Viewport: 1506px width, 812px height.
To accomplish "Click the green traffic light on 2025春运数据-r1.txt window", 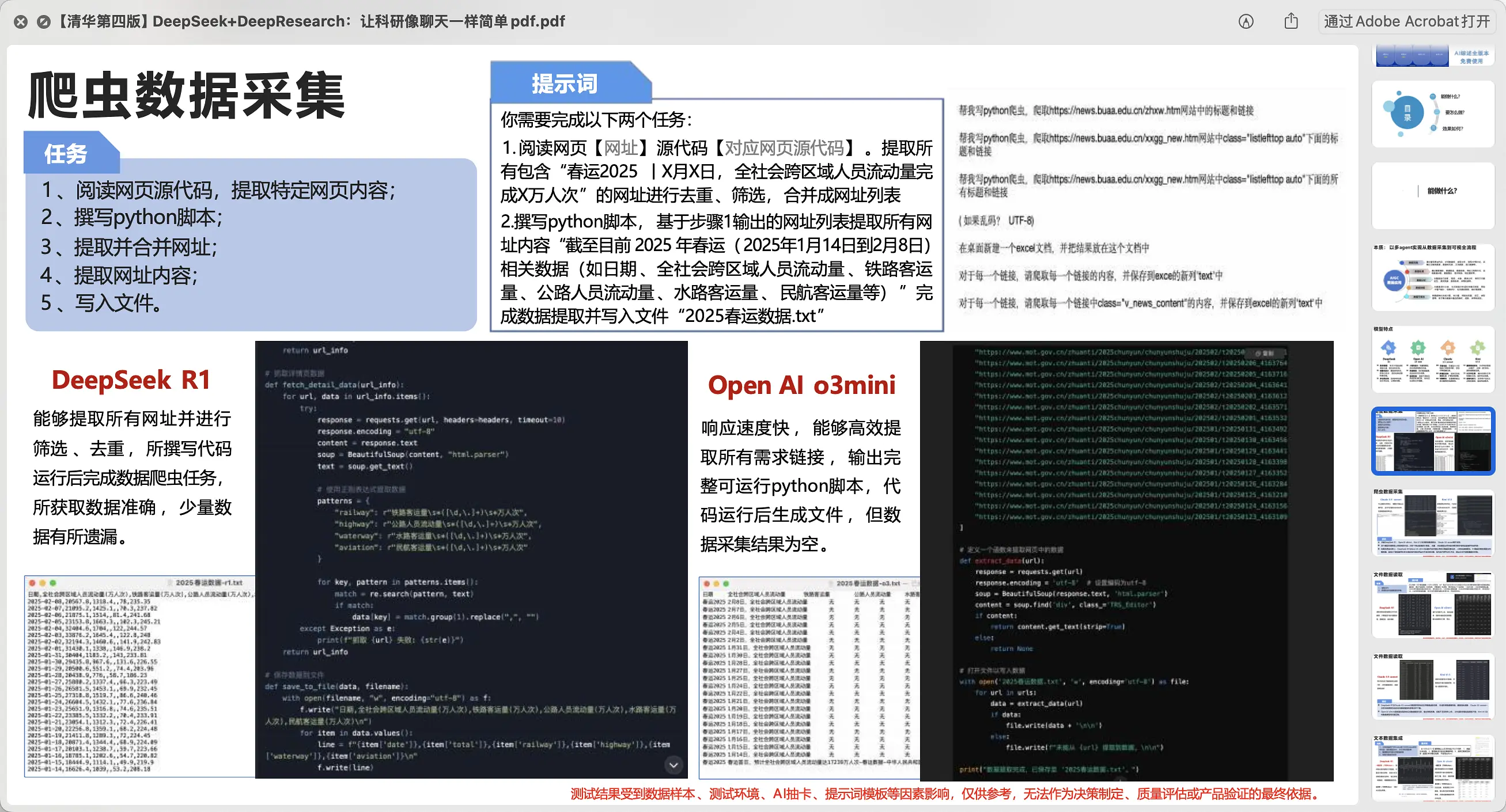I will [53, 582].
